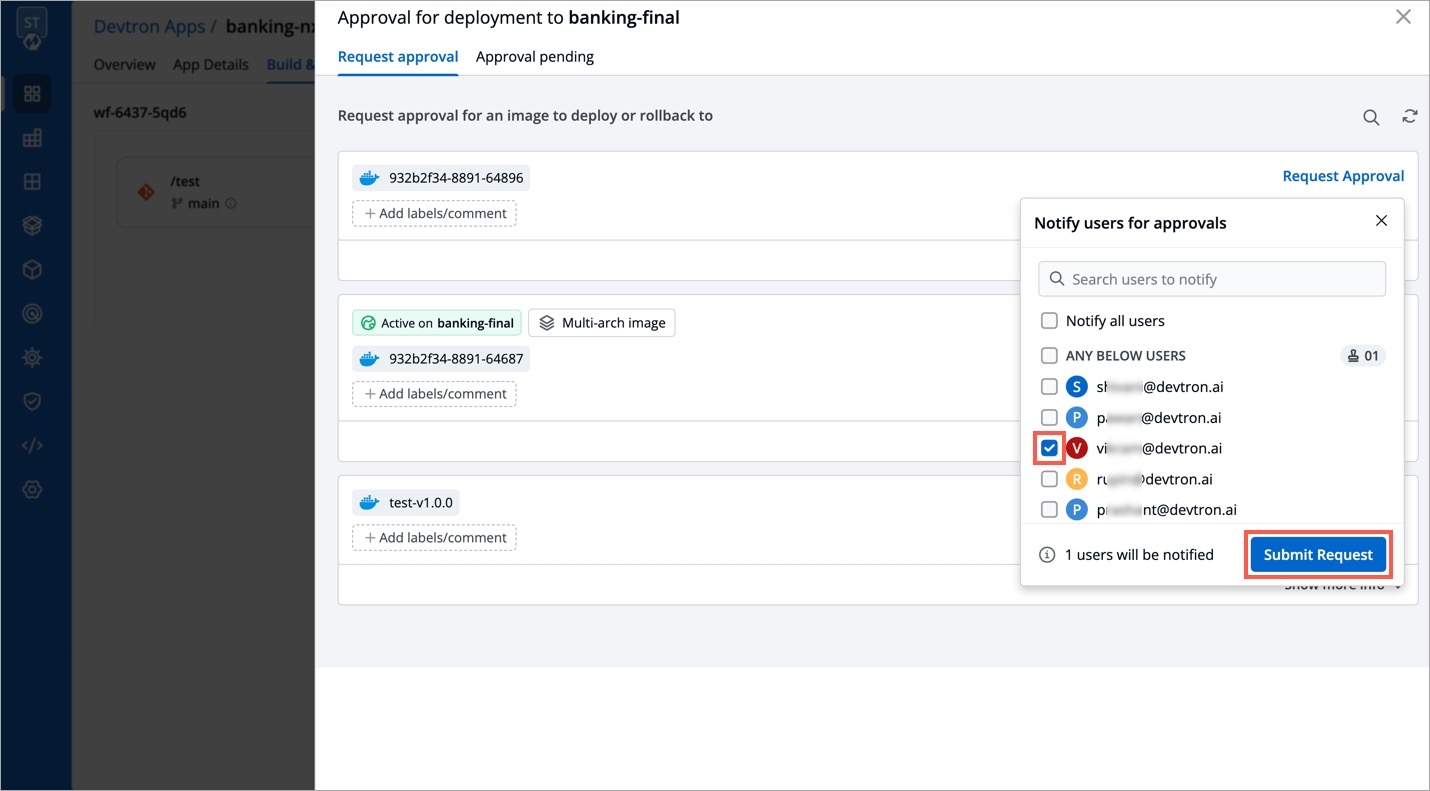Click the Submit Request button
The height and width of the screenshot is (791, 1430).
click(x=1317, y=555)
